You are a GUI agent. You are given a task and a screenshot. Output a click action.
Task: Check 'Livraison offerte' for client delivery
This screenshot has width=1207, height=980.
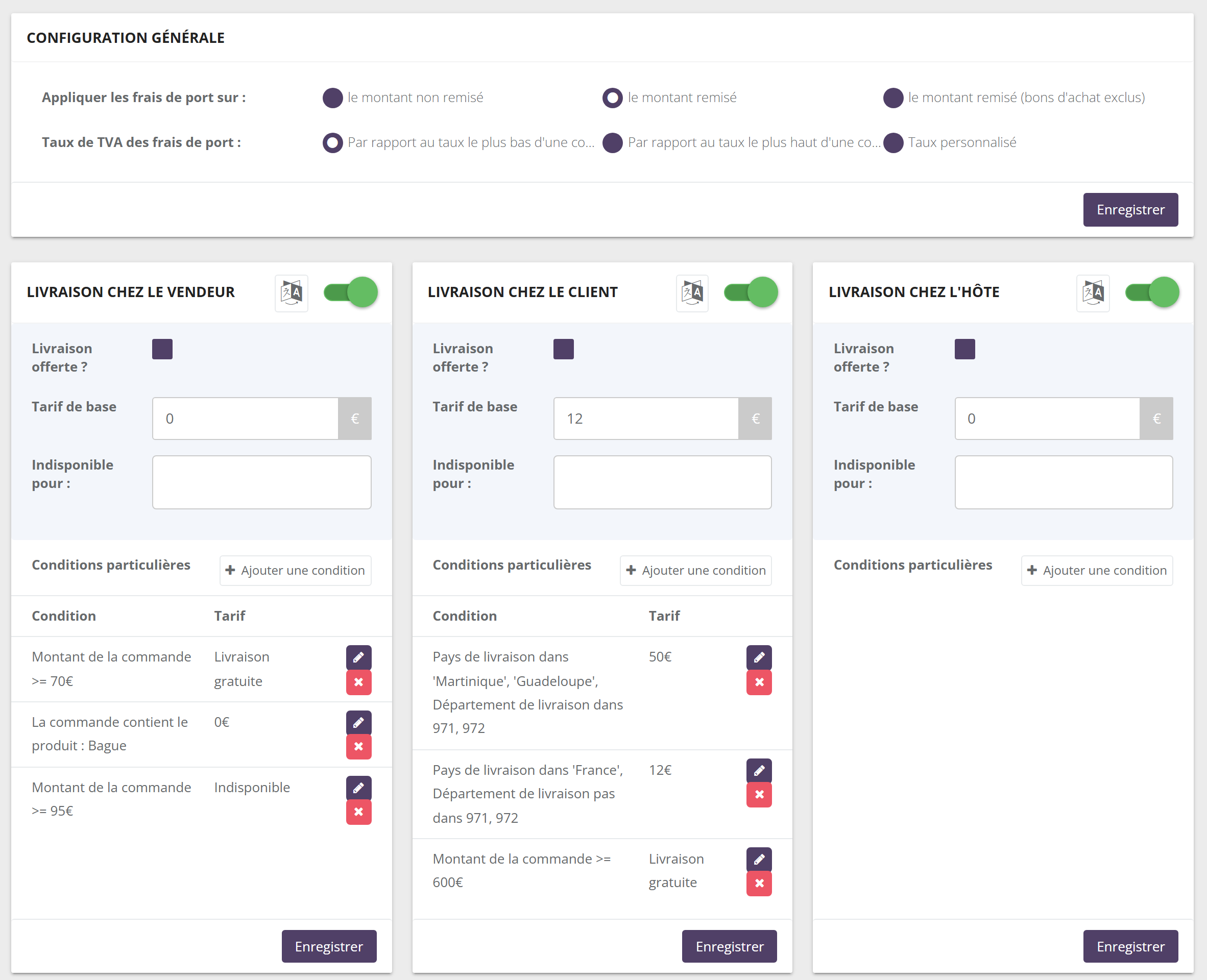click(x=563, y=350)
